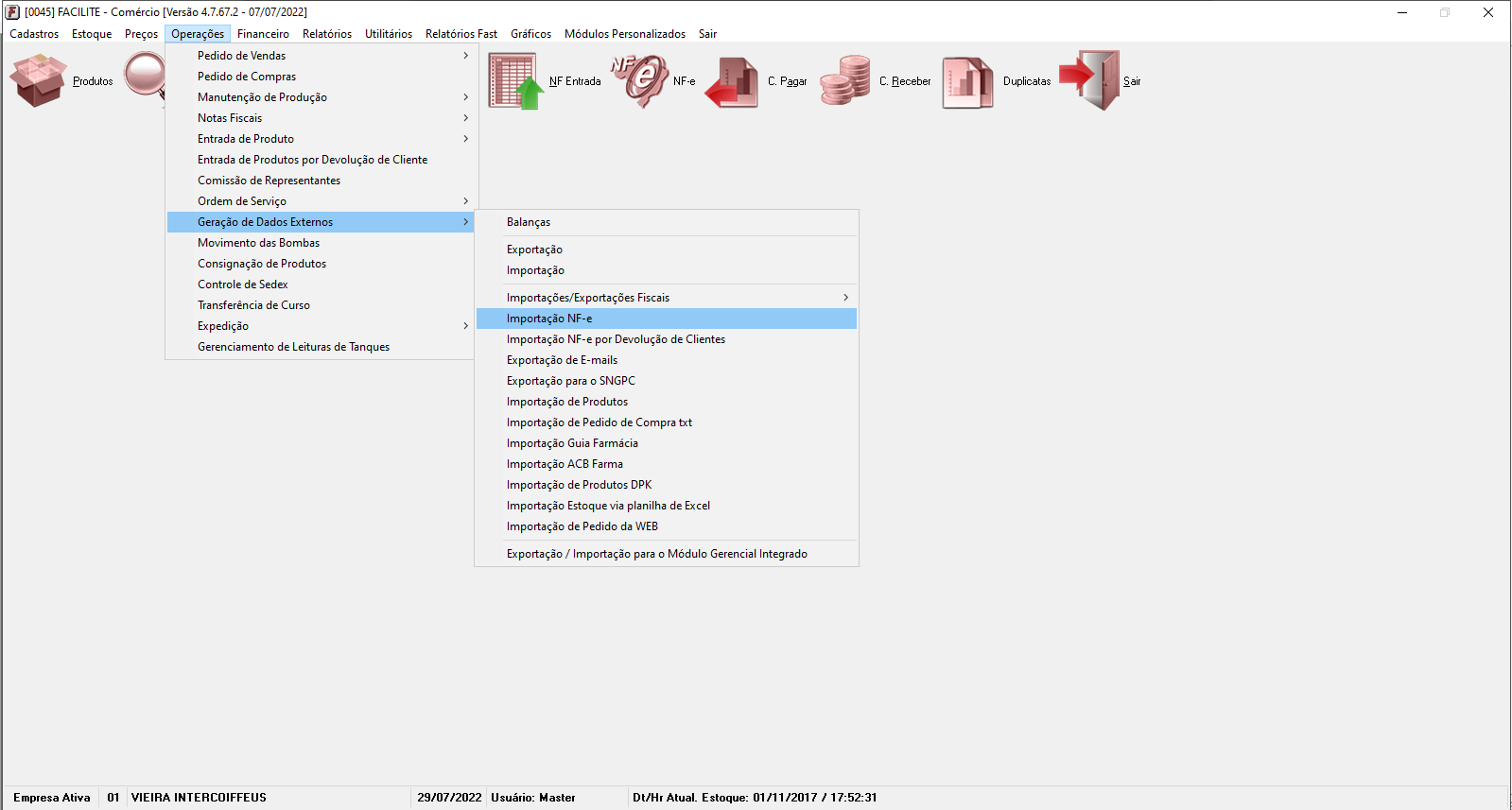Select Balanças in the submenu
This screenshot has height=810, width=1512.
[x=667, y=222]
